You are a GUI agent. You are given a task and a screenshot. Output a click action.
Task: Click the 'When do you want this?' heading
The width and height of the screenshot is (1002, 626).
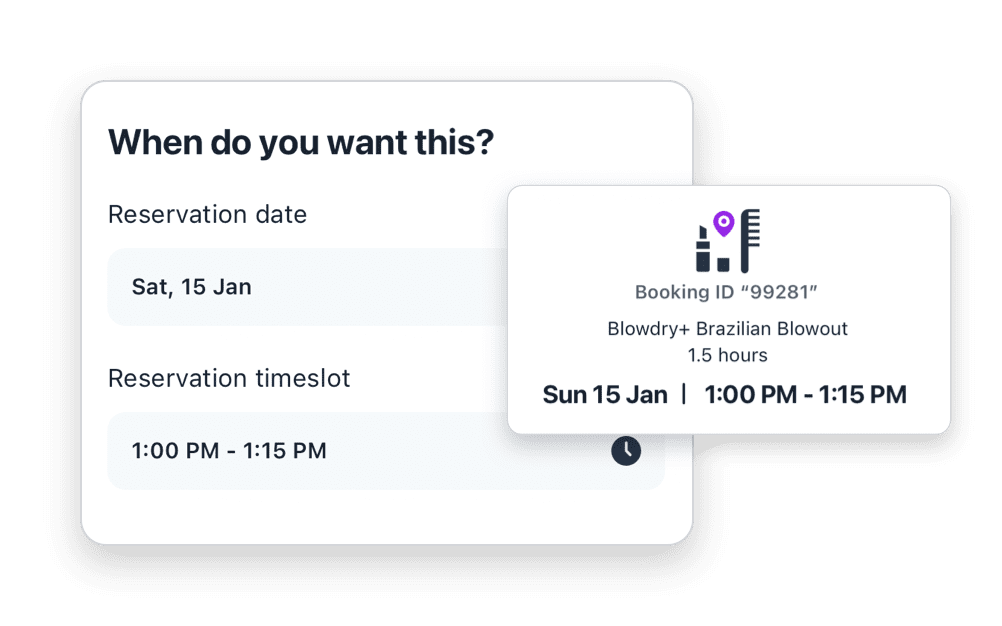301,142
